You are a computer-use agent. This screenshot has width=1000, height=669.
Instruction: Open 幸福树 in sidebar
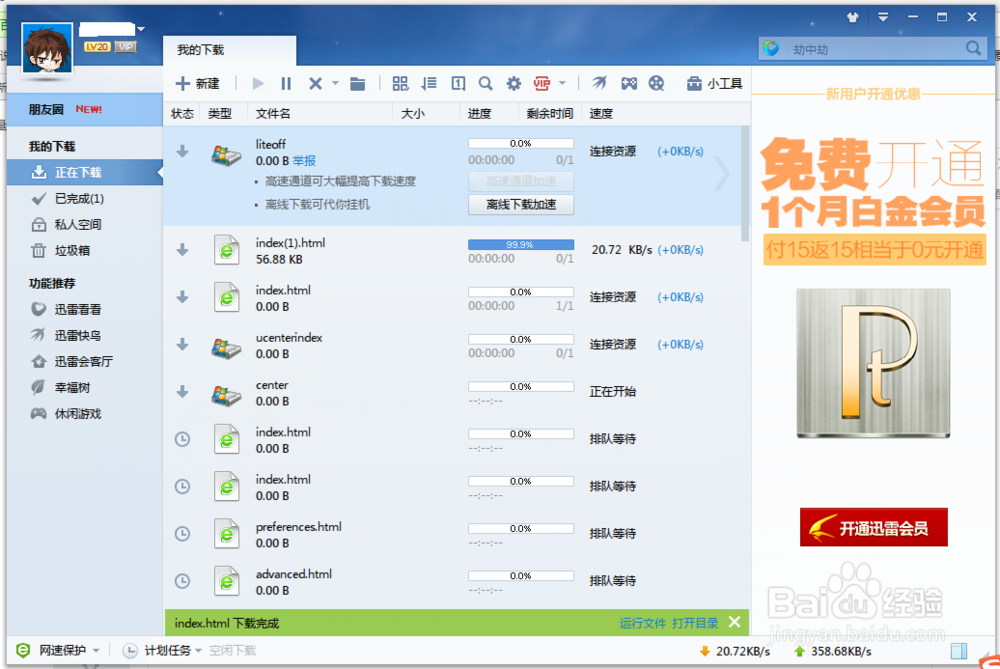(61, 388)
